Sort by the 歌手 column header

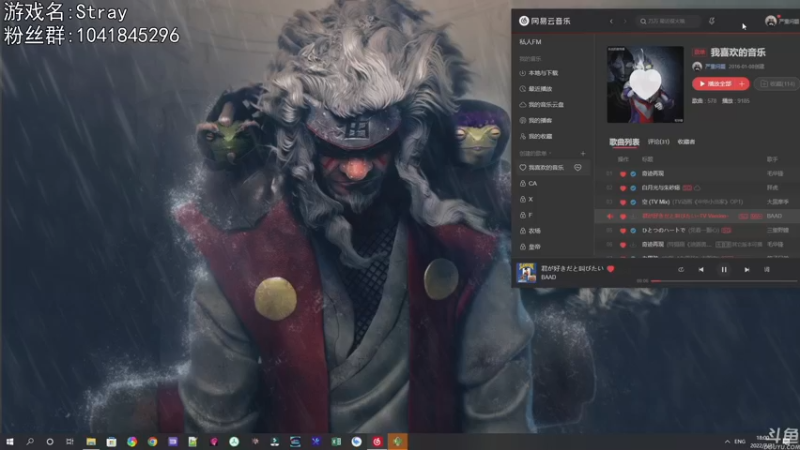pos(772,159)
